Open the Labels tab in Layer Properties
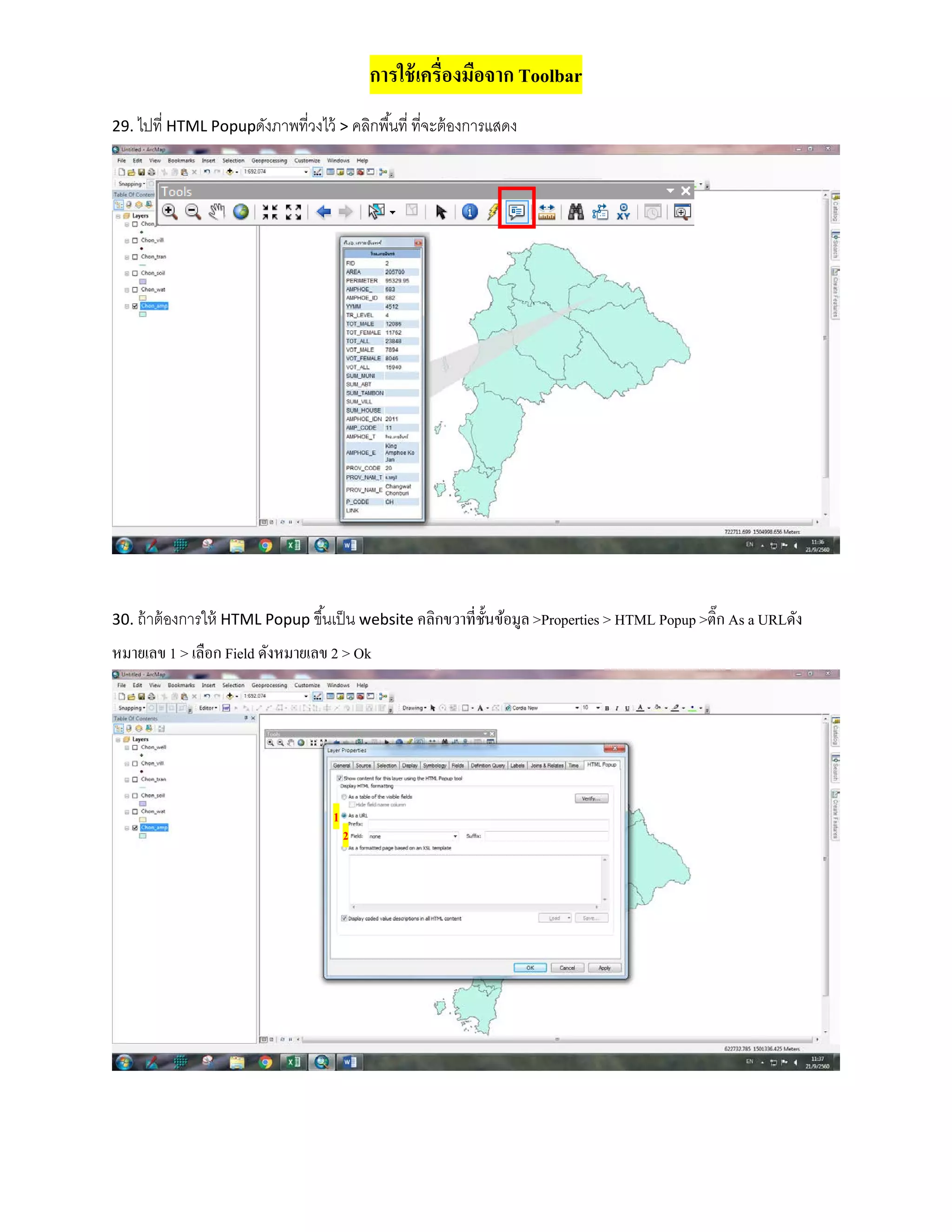 pos(517,766)
